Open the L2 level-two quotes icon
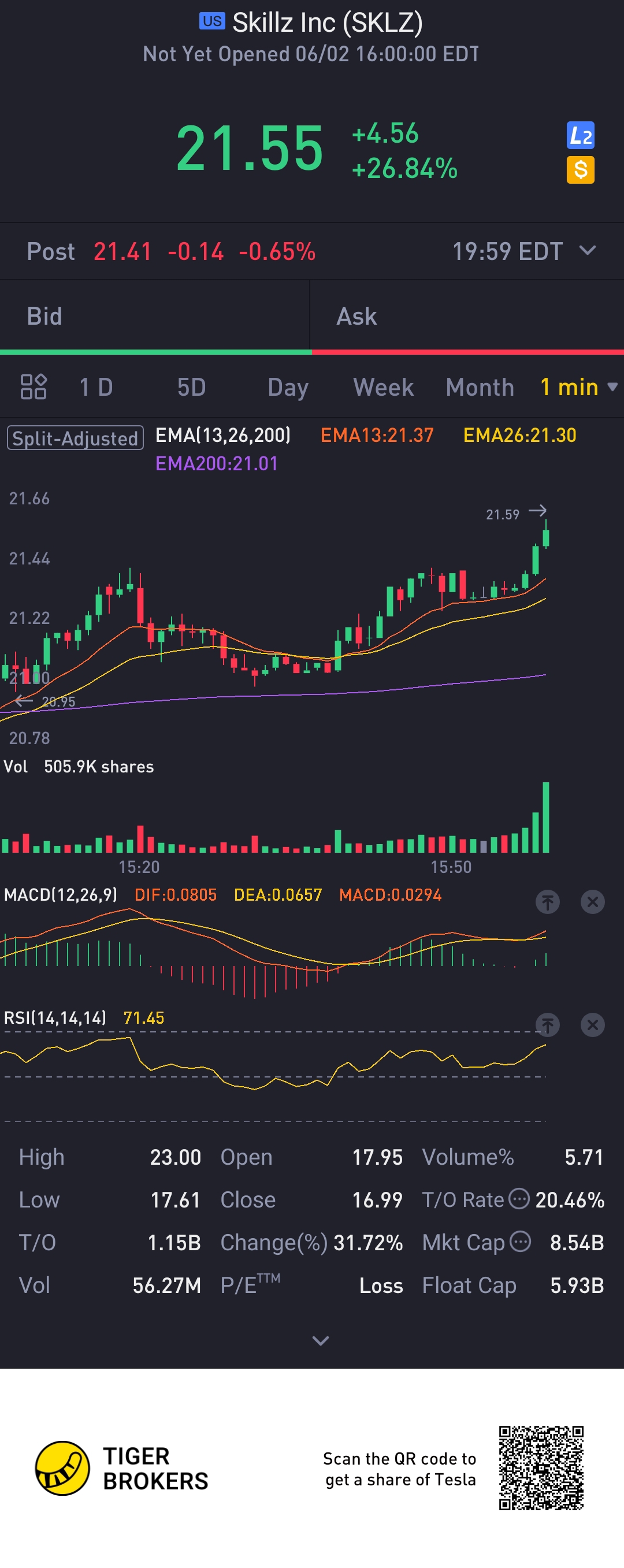 [x=580, y=135]
